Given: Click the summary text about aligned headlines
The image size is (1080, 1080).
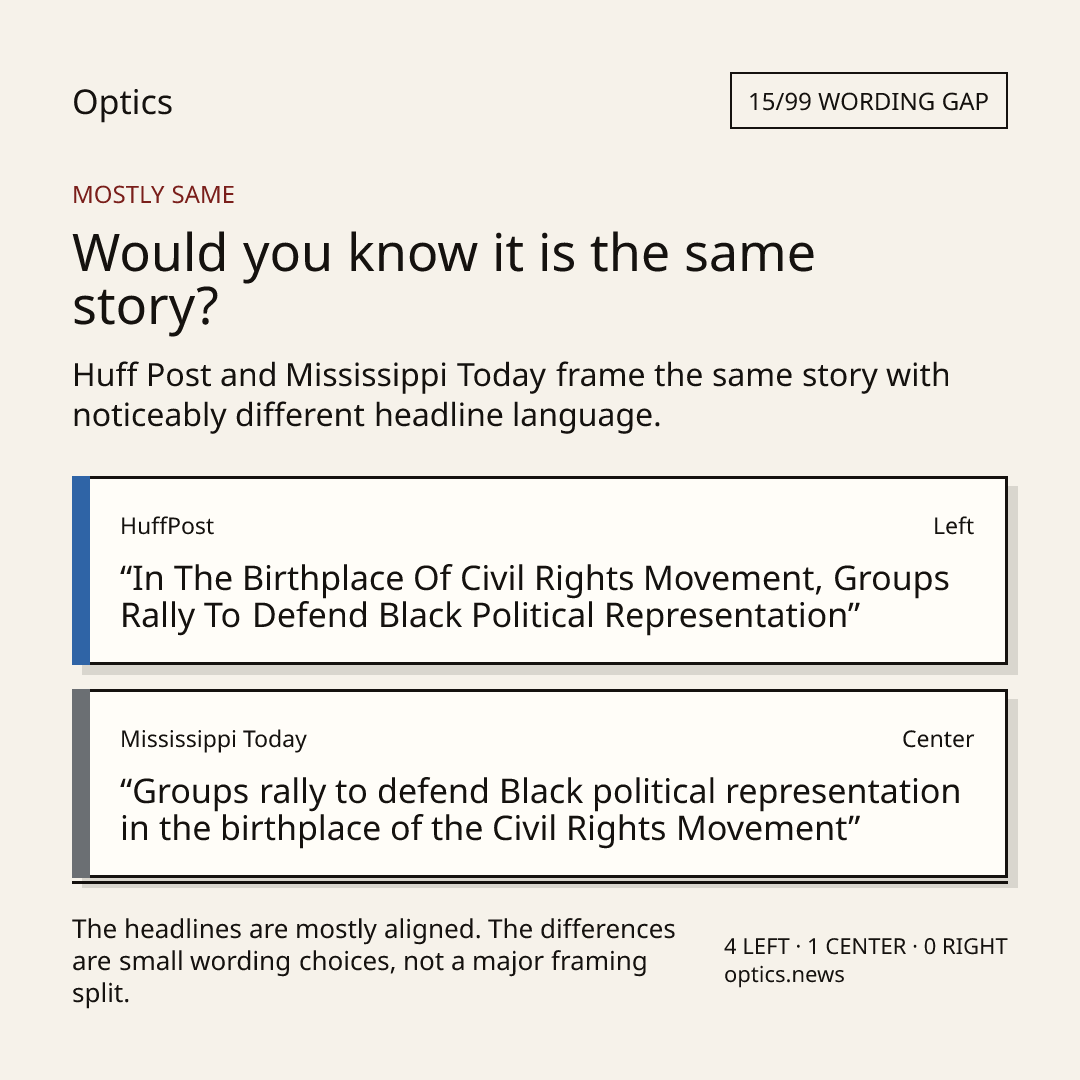Looking at the screenshot, I should coord(374,961).
